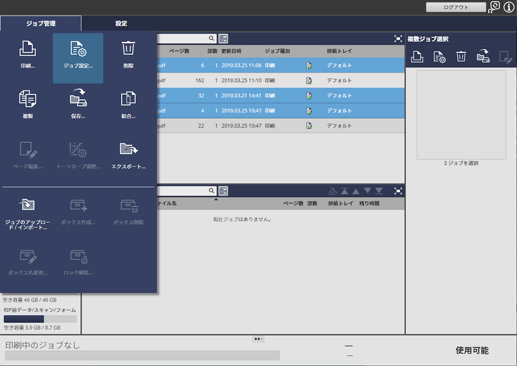Click the 給紙トレイ header in upper list
Image resolution: width=517 pixels, height=366 pixels.
point(339,51)
